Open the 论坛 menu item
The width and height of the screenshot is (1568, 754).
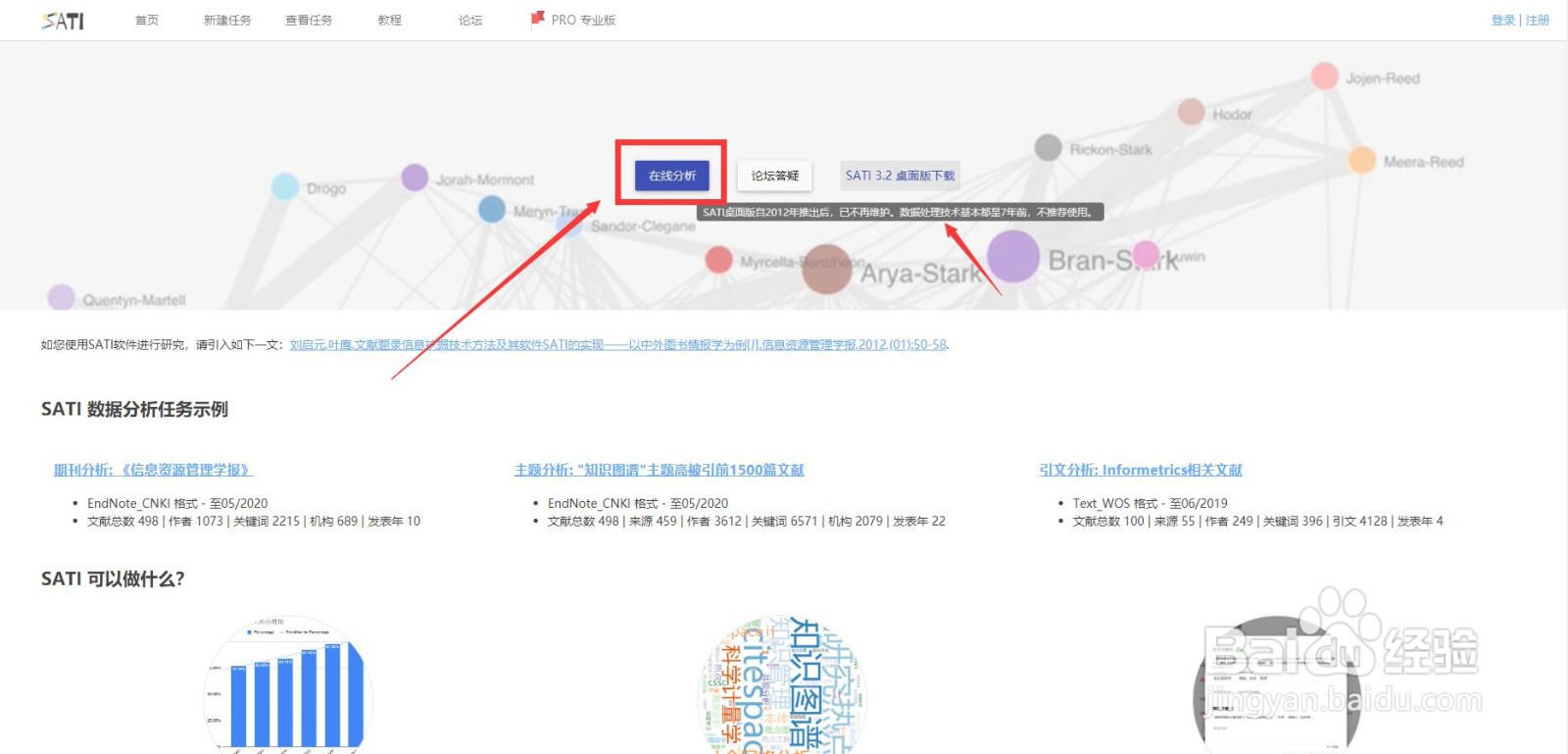coord(470,21)
